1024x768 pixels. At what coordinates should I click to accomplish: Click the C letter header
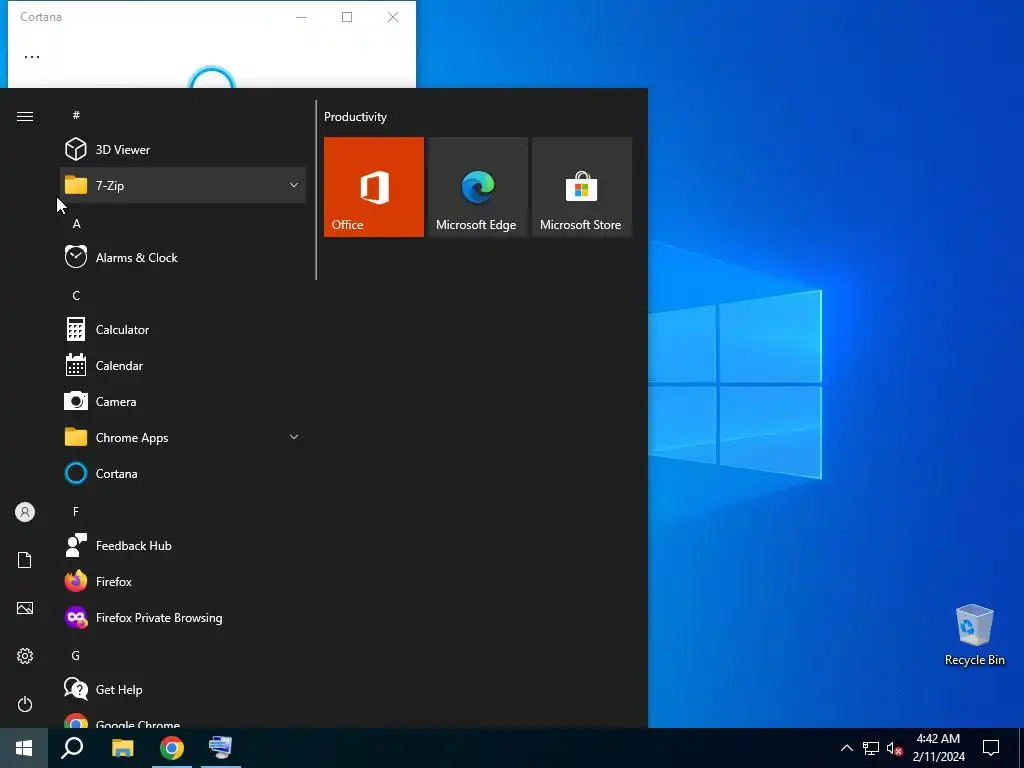click(x=76, y=295)
